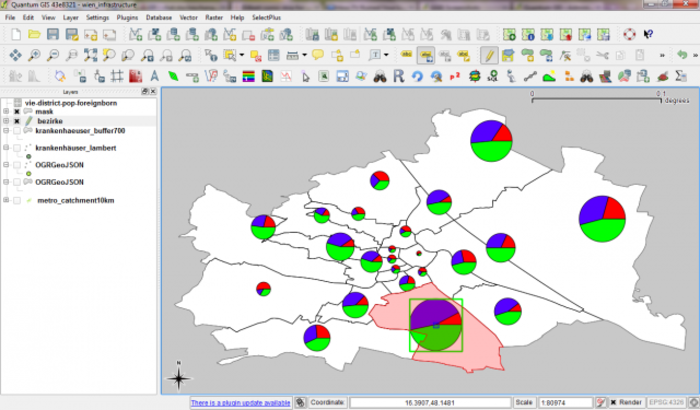Click the green Undo arrow icon
The height and width of the screenshot is (410, 700).
coord(682,55)
